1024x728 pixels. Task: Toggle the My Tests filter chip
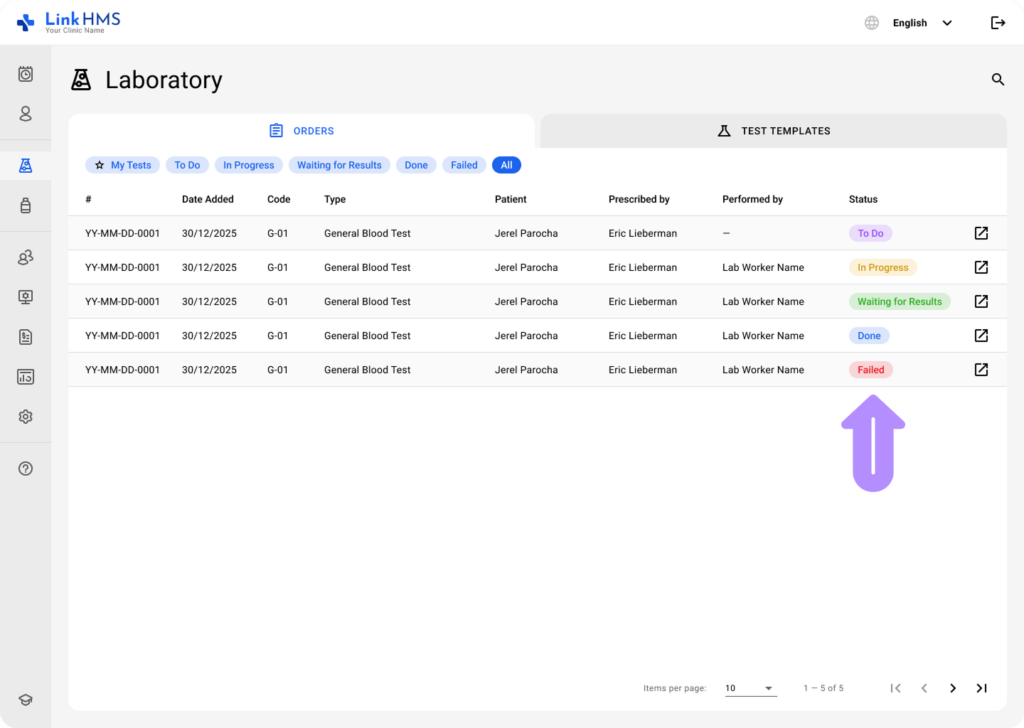pyautogui.click(x=122, y=165)
